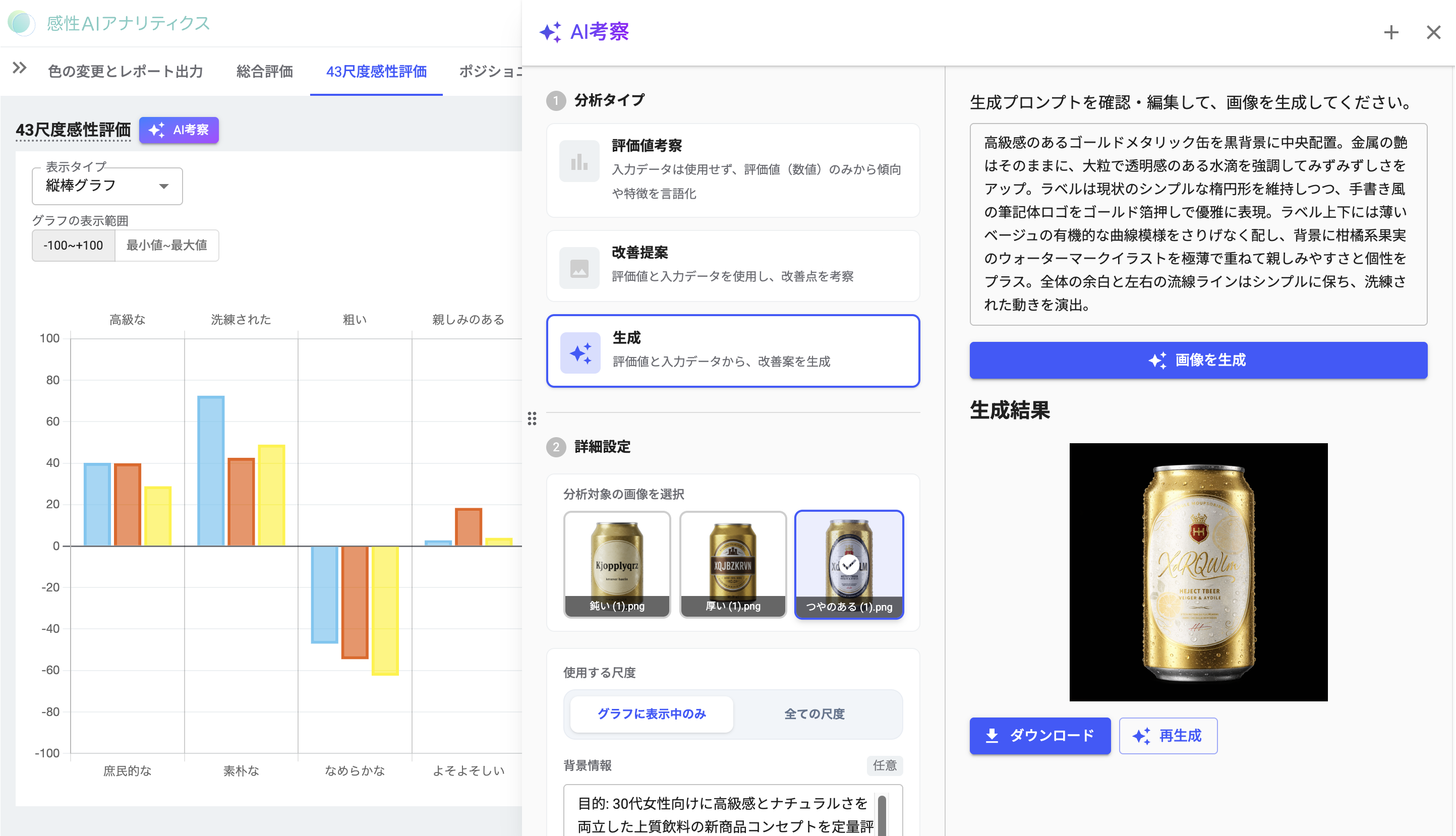Click the 再生成 button
The height and width of the screenshot is (836, 1456).
[x=1167, y=736]
